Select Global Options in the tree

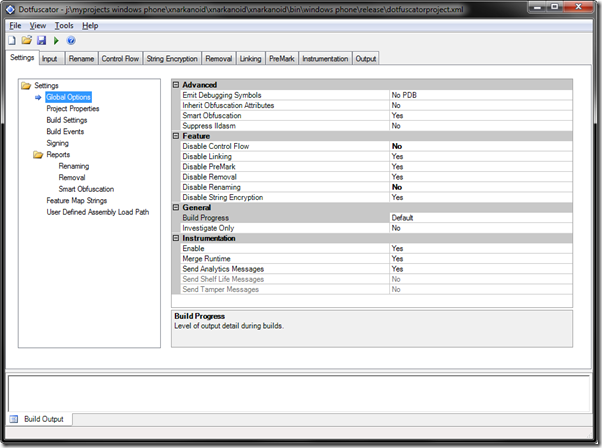[x=68, y=97]
